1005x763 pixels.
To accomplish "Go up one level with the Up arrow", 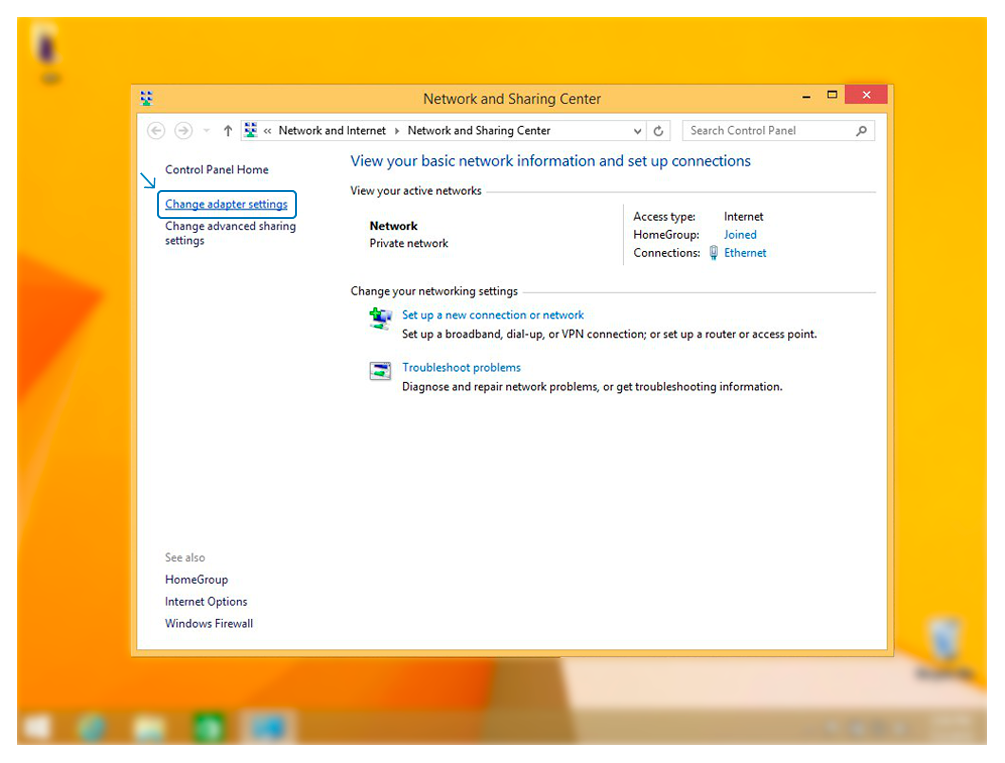I will click(228, 131).
